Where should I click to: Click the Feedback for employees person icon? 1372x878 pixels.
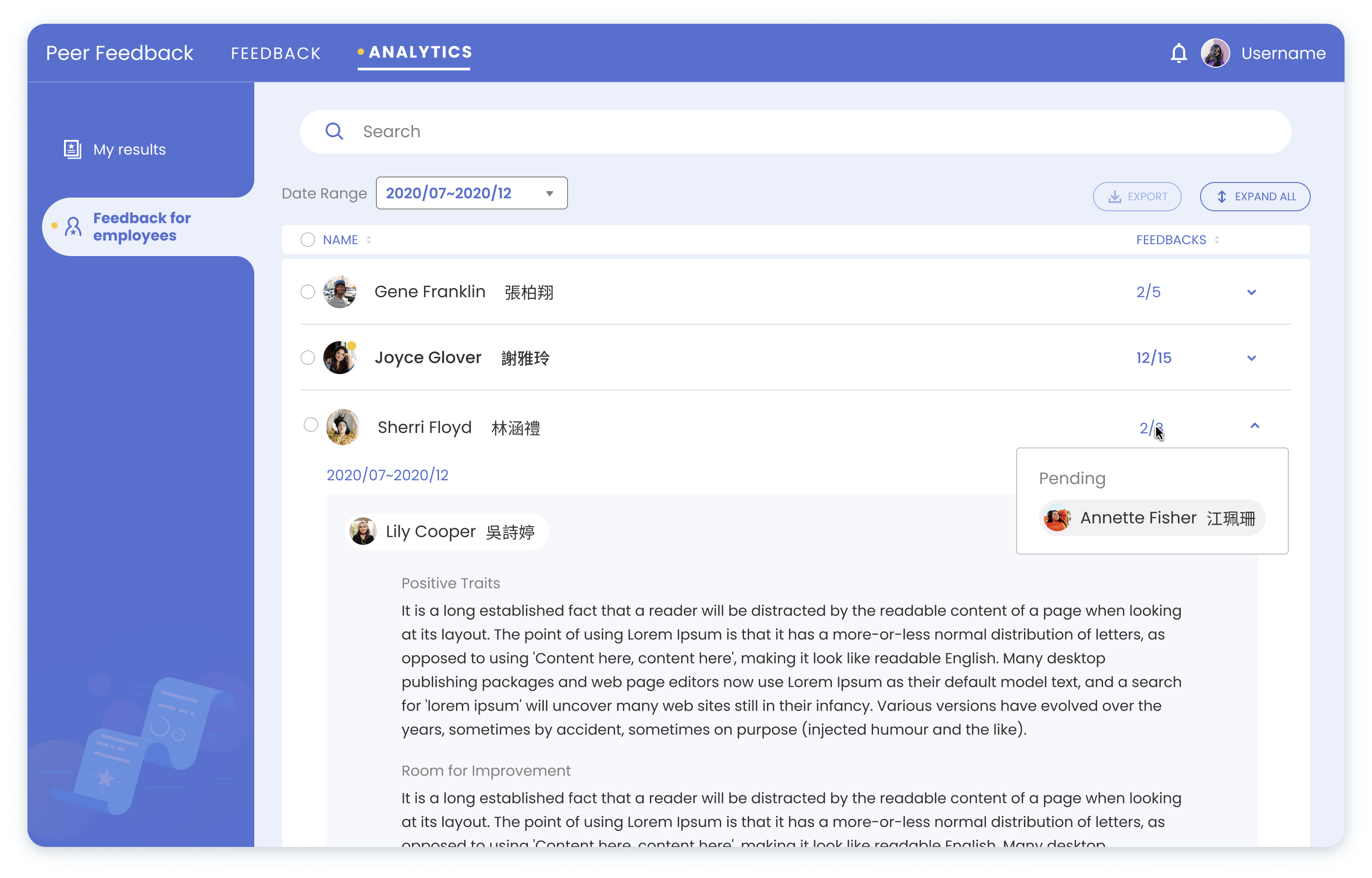(x=73, y=226)
